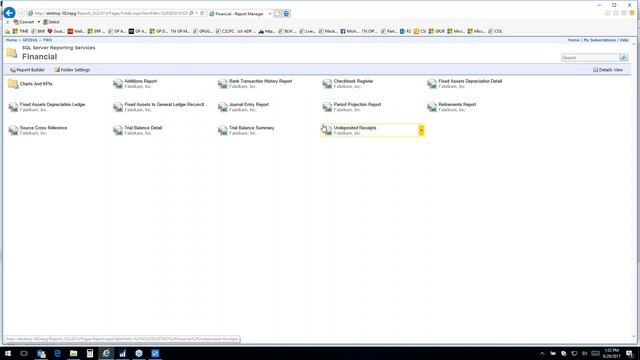The width and height of the screenshot is (640, 360).
Task: Switch to Internet Explorer on the taskbar
Action: 106,353
